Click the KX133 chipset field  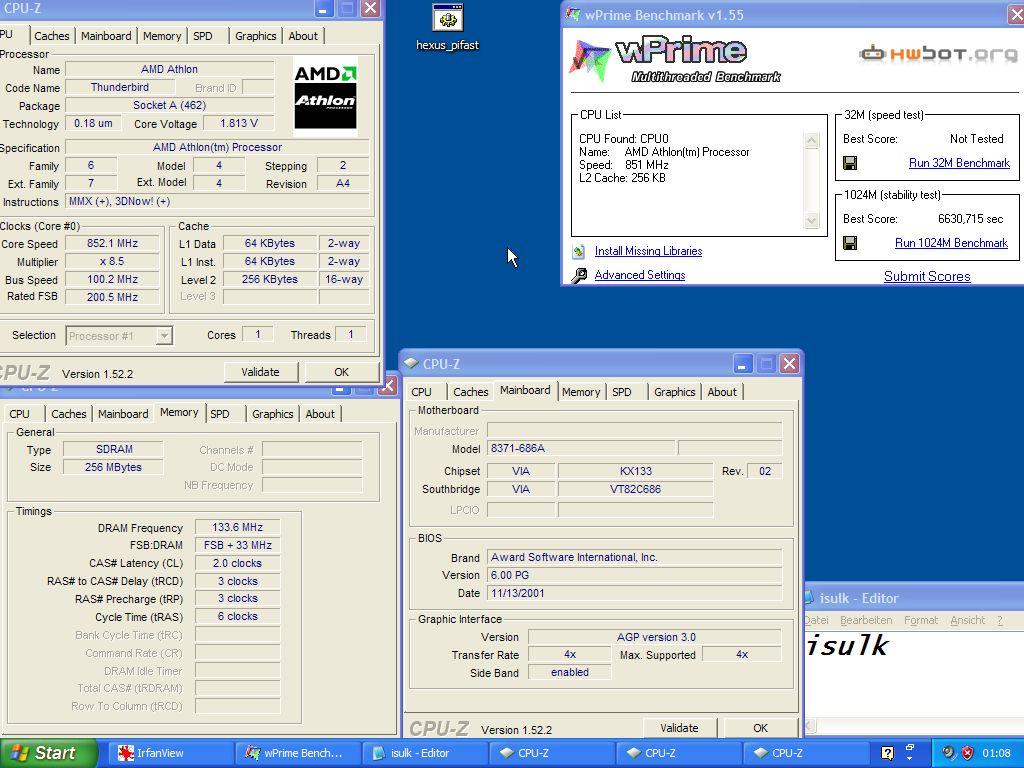pos(635,471)
